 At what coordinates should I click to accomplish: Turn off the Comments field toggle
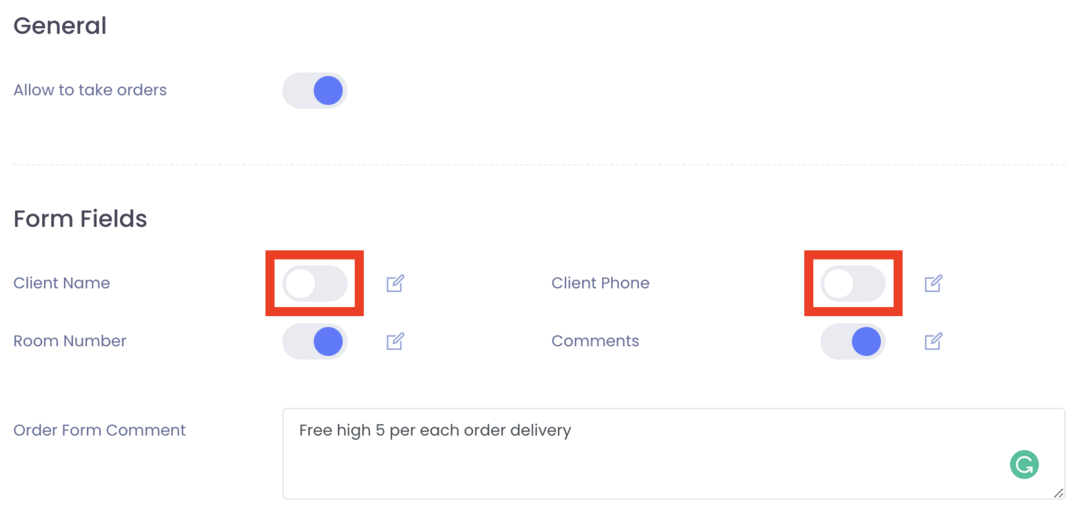[x=853, y=341]
